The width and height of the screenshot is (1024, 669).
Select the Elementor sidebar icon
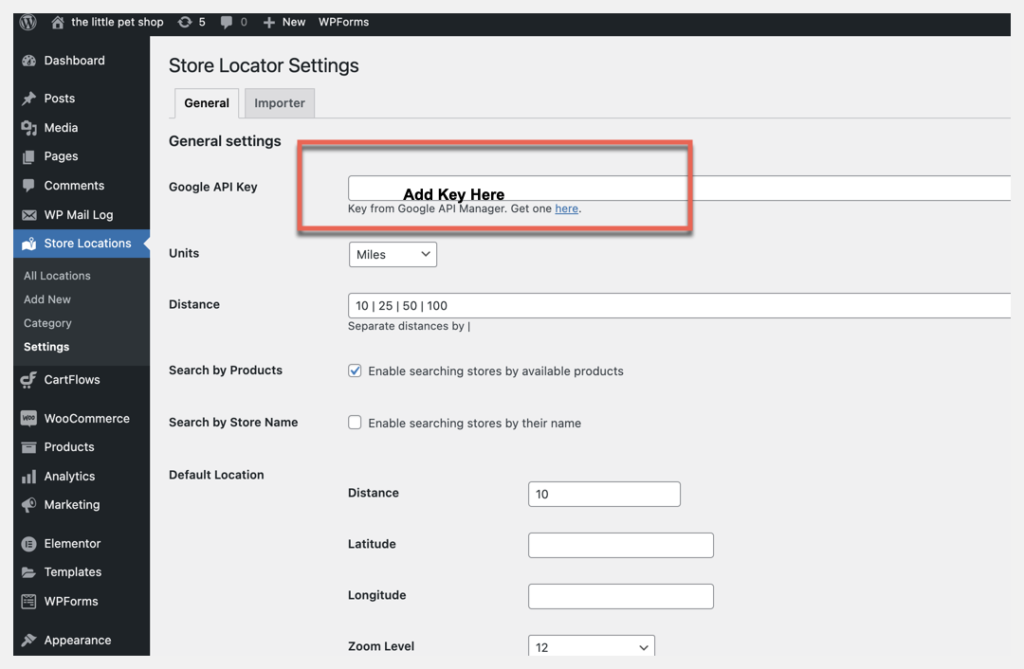pyautogui.click(x=29, y=543)
